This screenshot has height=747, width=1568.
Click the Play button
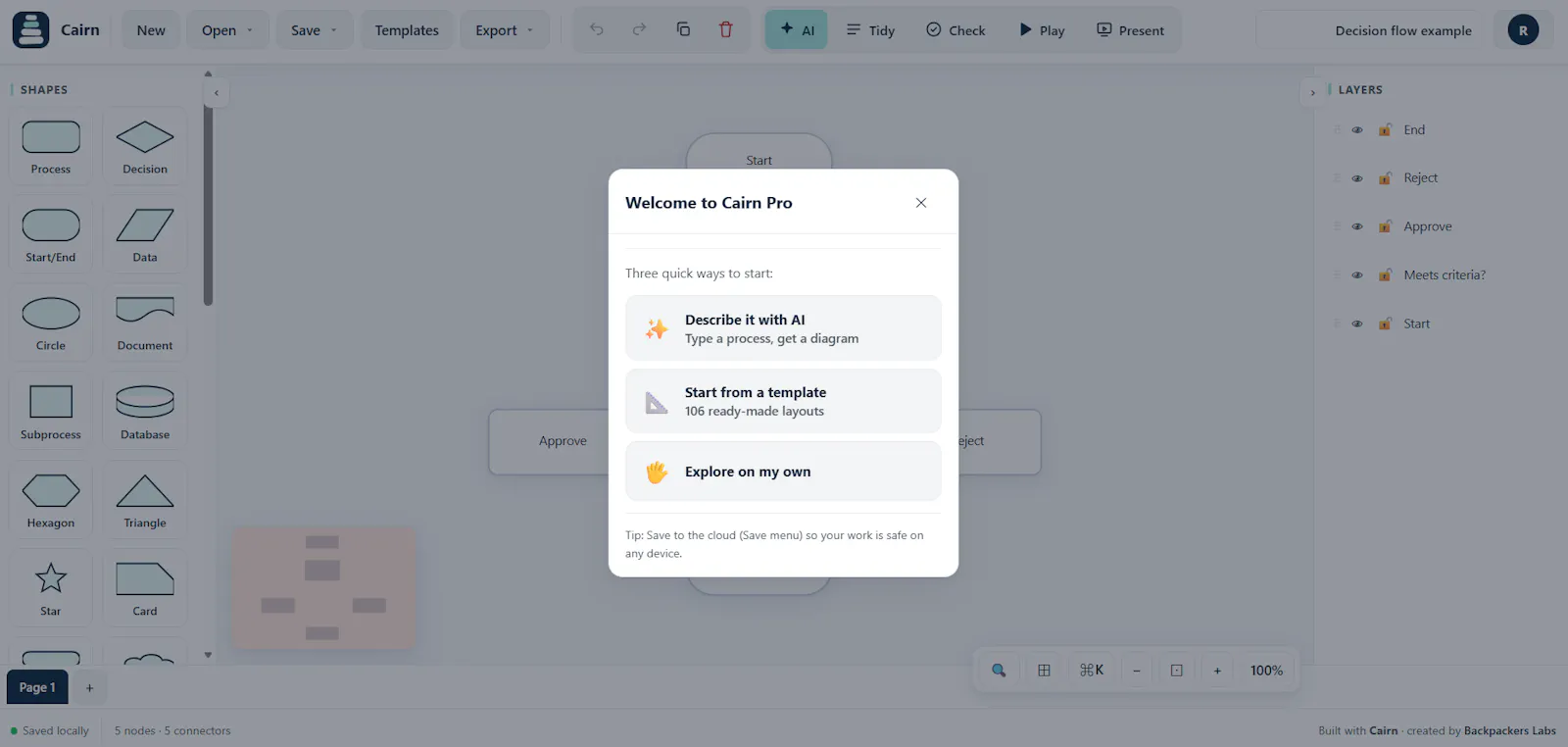(x=1042, y=30)
